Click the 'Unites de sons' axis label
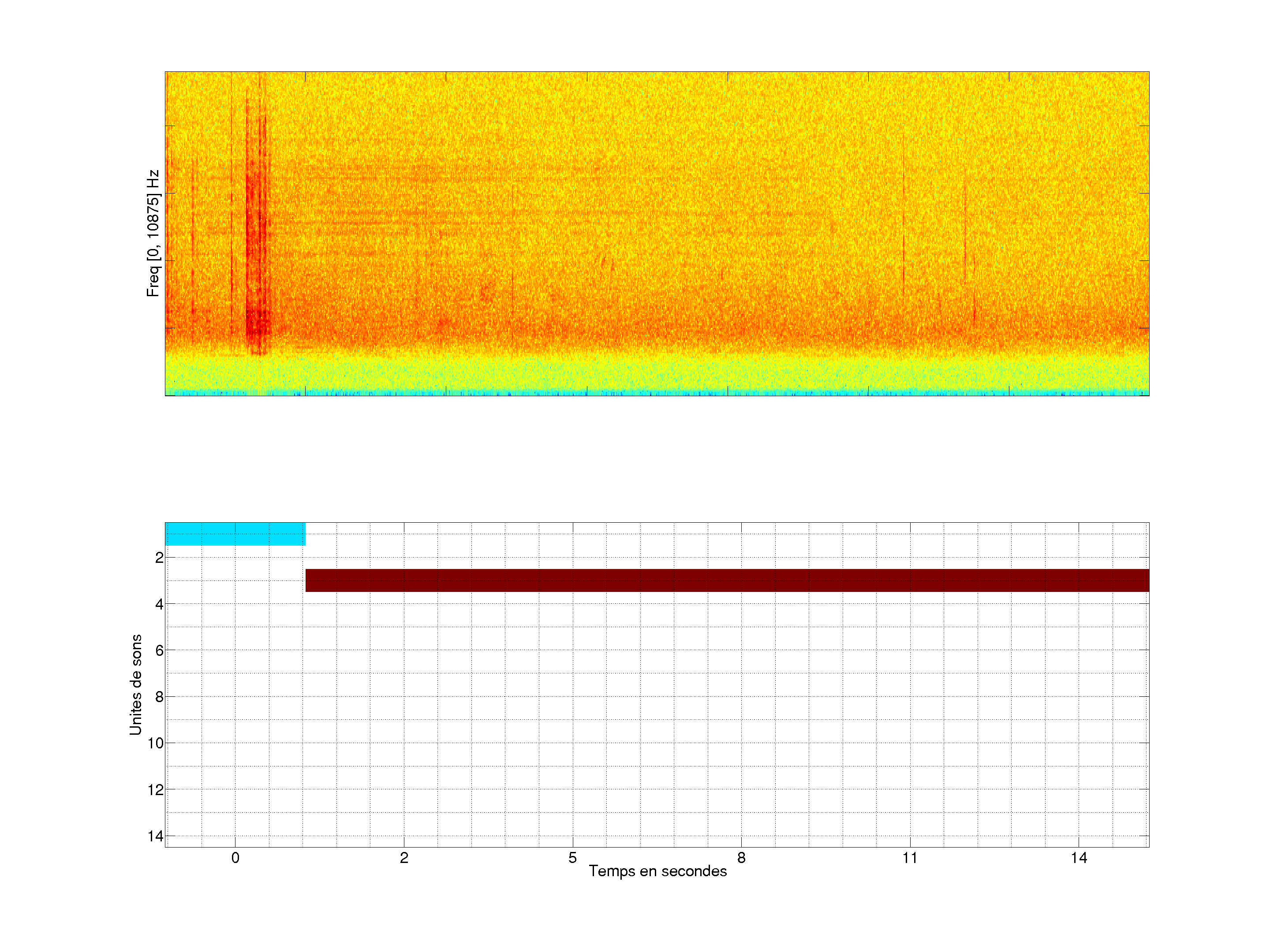 (135, 684)
